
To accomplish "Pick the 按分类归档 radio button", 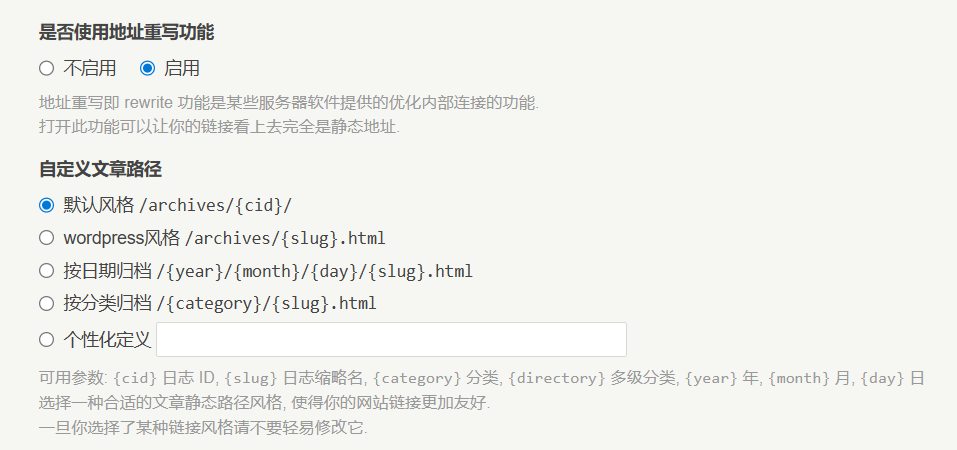I will click(46, 303).
